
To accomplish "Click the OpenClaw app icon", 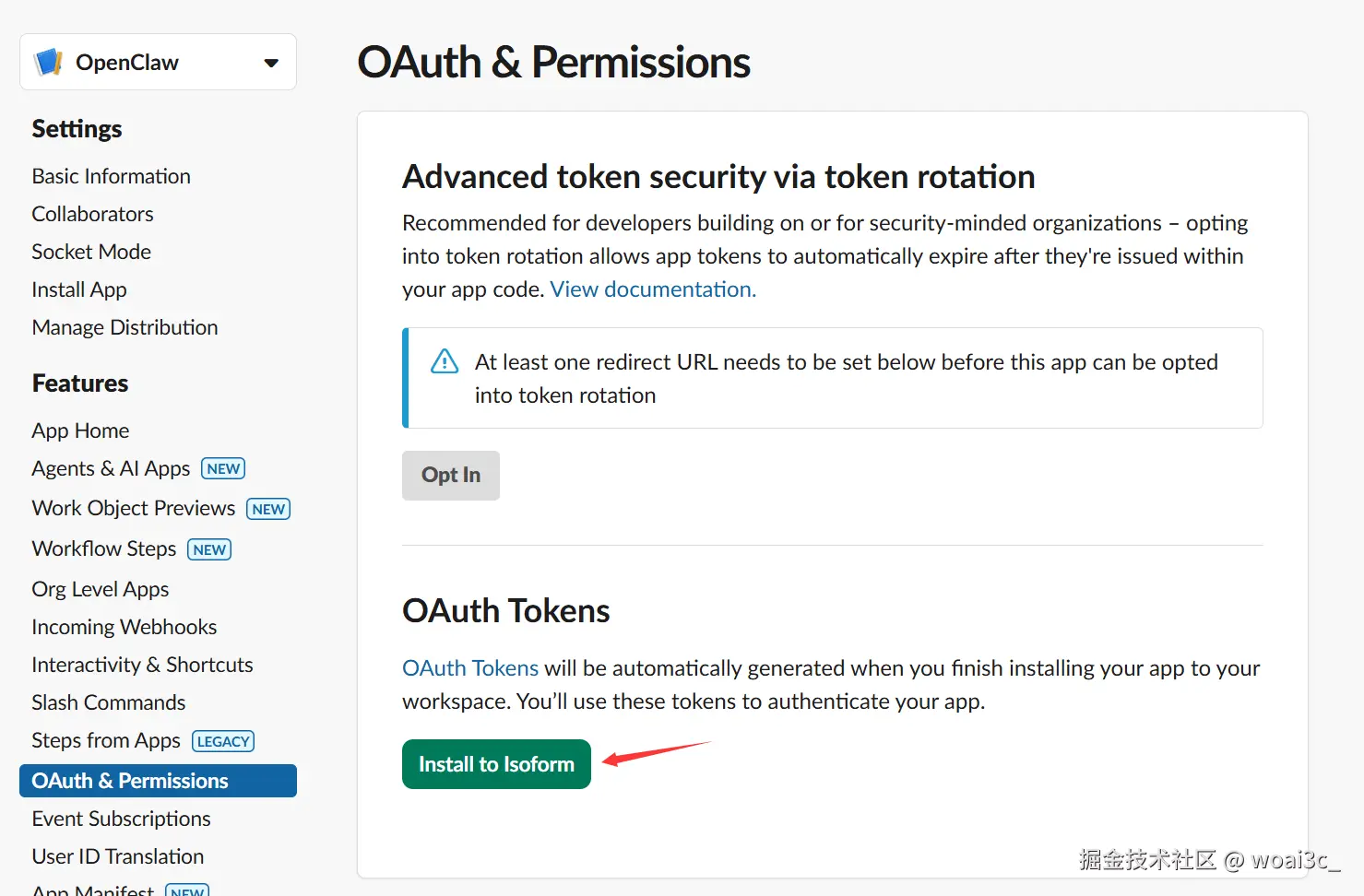I will [x=48, y=63].
